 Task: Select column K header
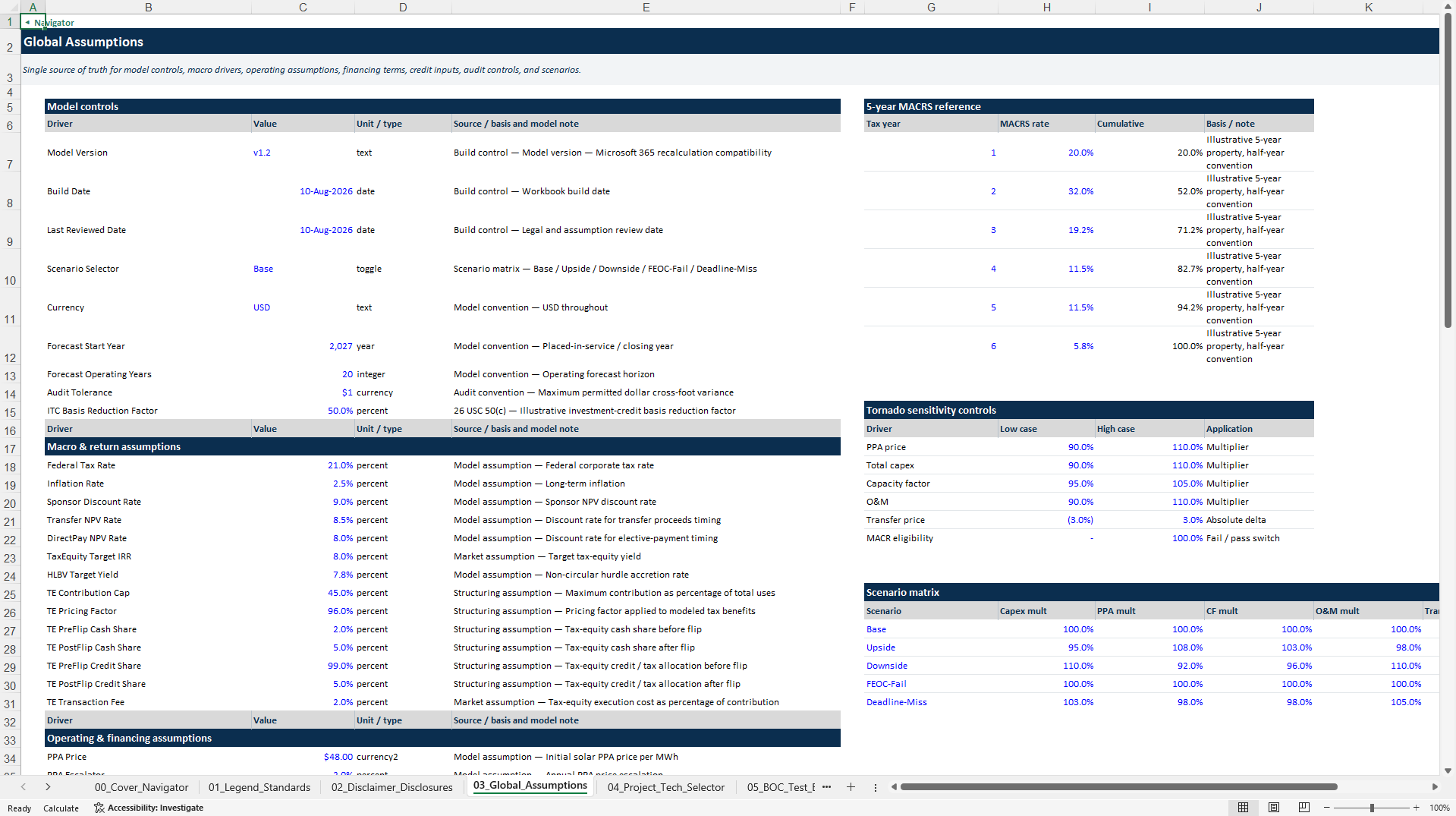tap(1369, 7)
